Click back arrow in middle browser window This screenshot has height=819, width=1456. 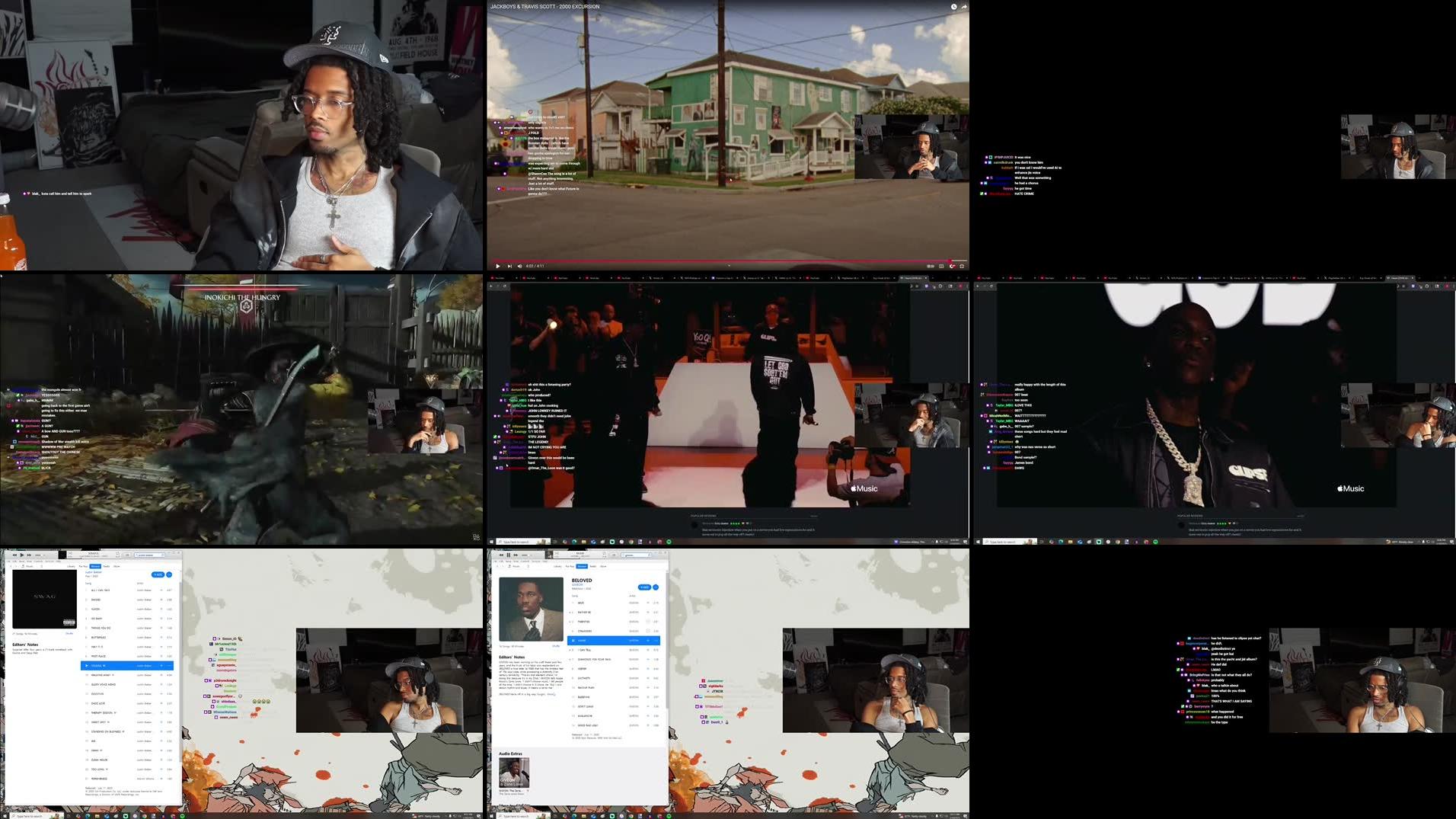[491, 286]
